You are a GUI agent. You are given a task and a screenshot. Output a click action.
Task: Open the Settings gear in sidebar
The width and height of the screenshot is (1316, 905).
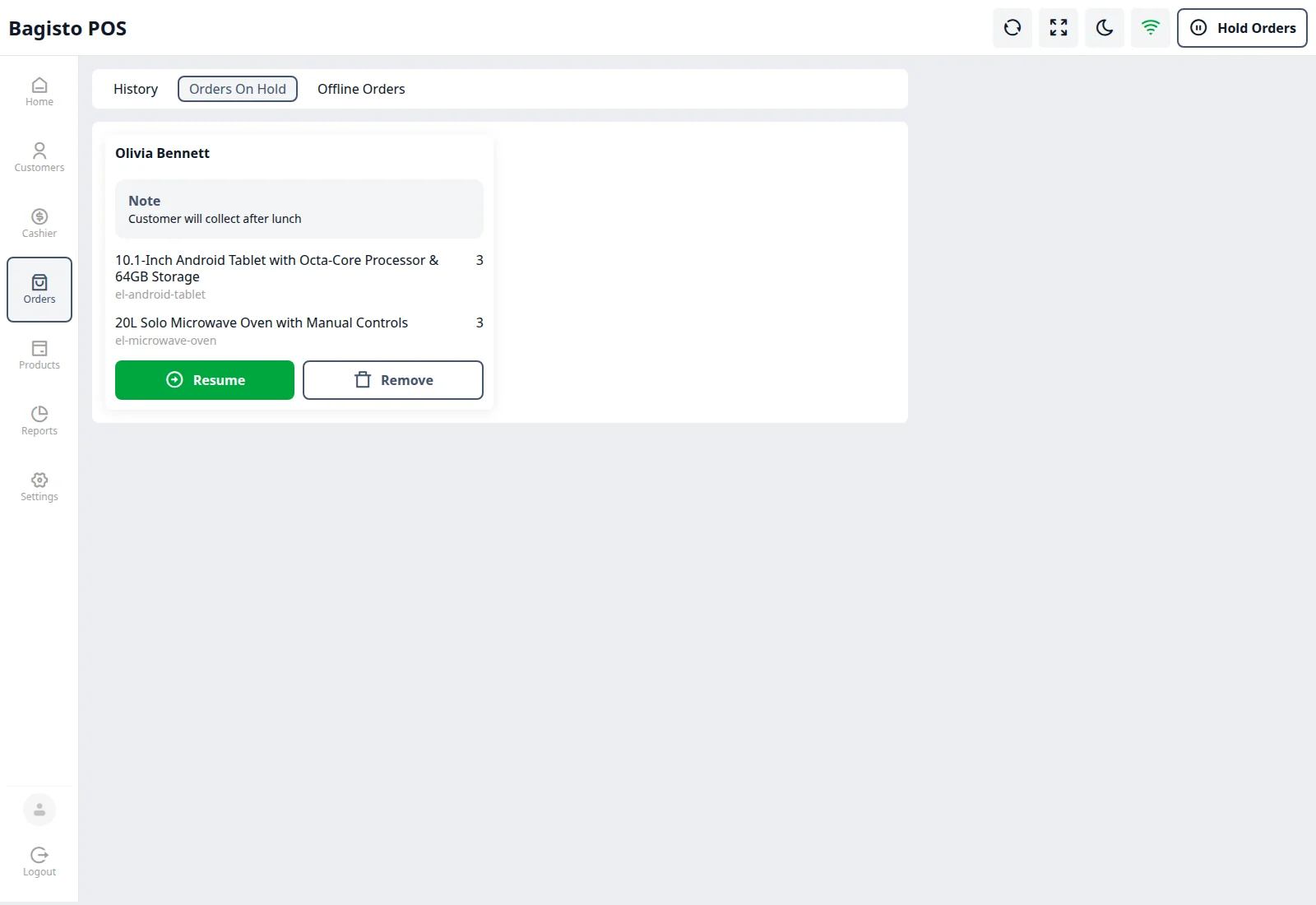coord(39,487)
